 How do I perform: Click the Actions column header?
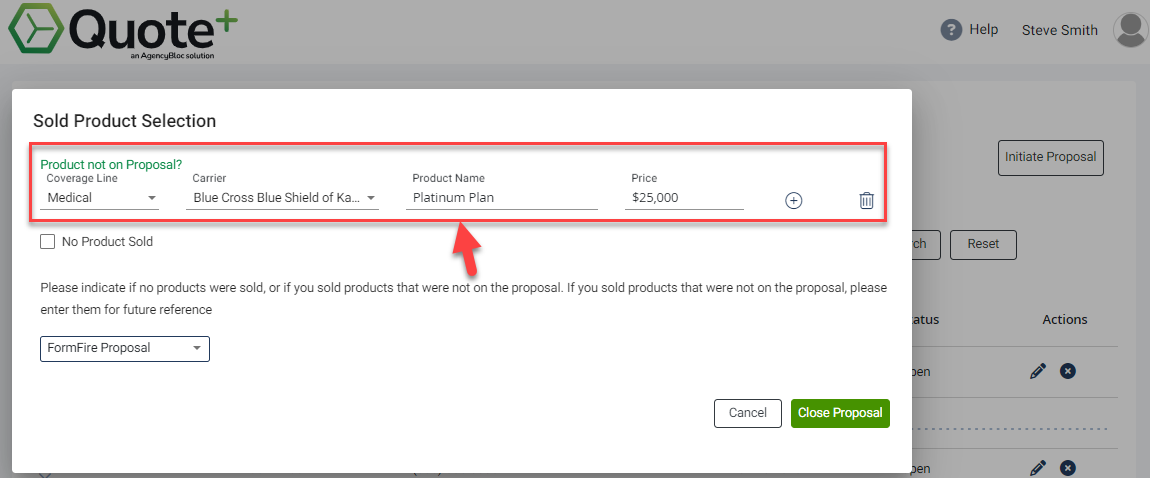(x=1064, y=320)
